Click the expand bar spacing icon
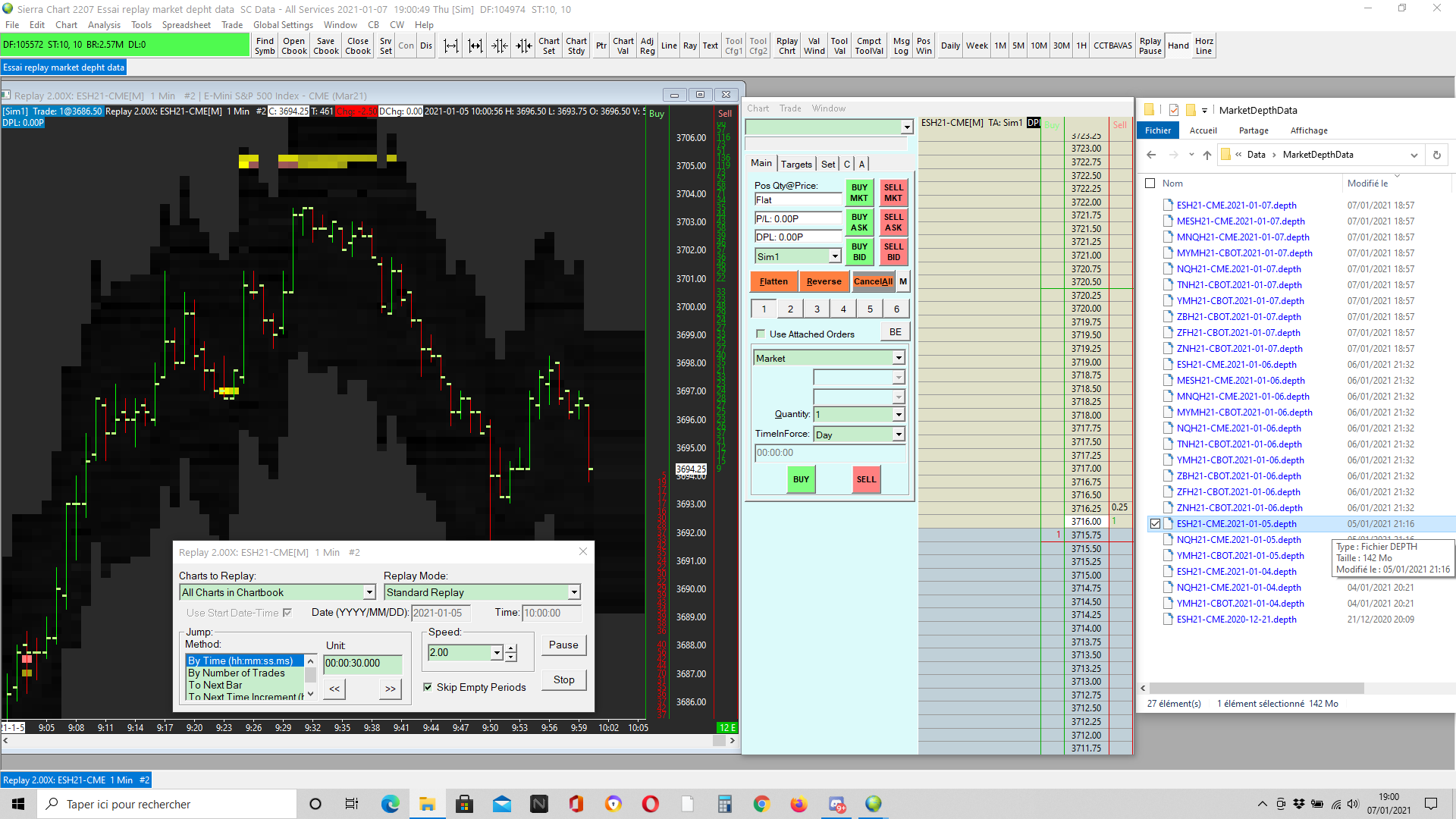Image resolution: width=1456 pixels, height=819 pixels. pos(451,45)
